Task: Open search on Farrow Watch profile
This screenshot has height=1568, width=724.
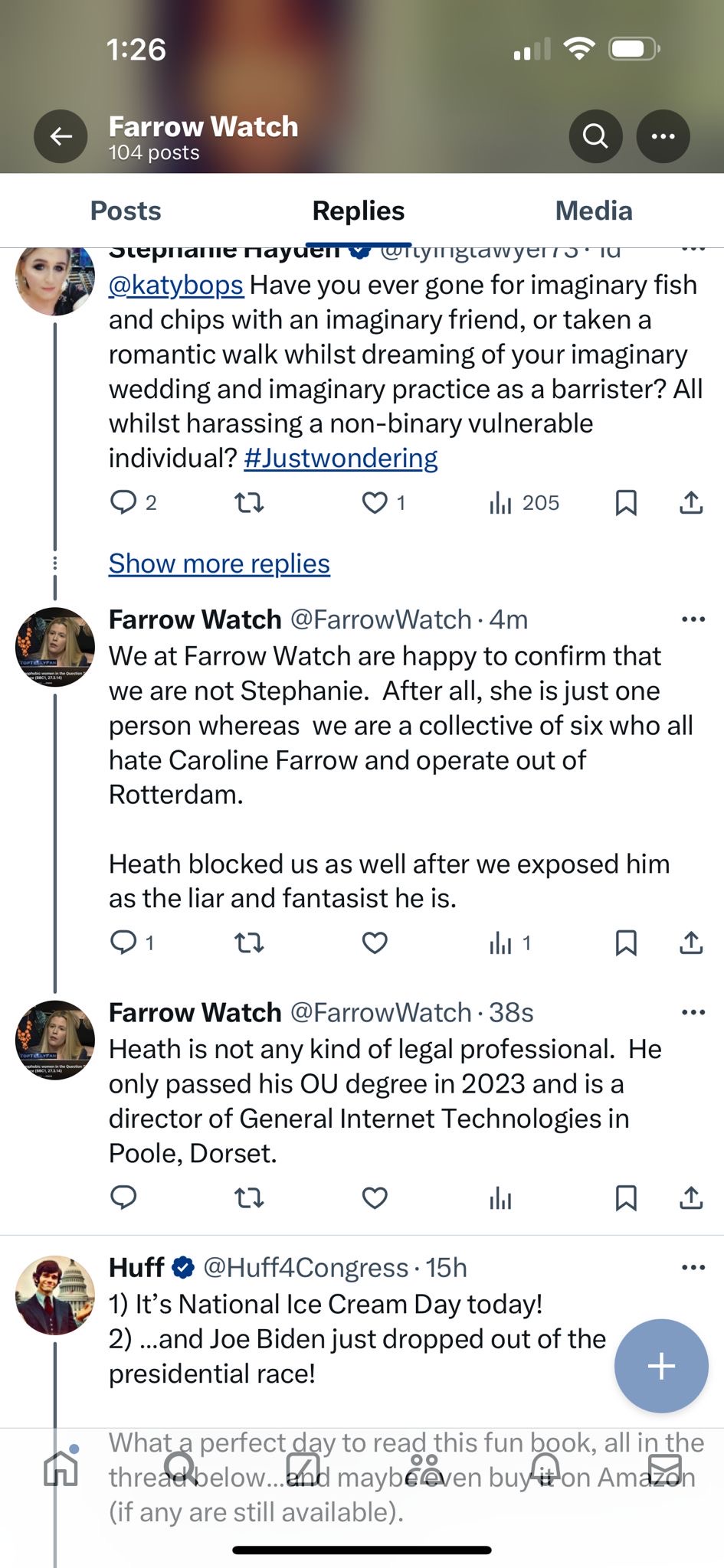Action: [595, 137]
